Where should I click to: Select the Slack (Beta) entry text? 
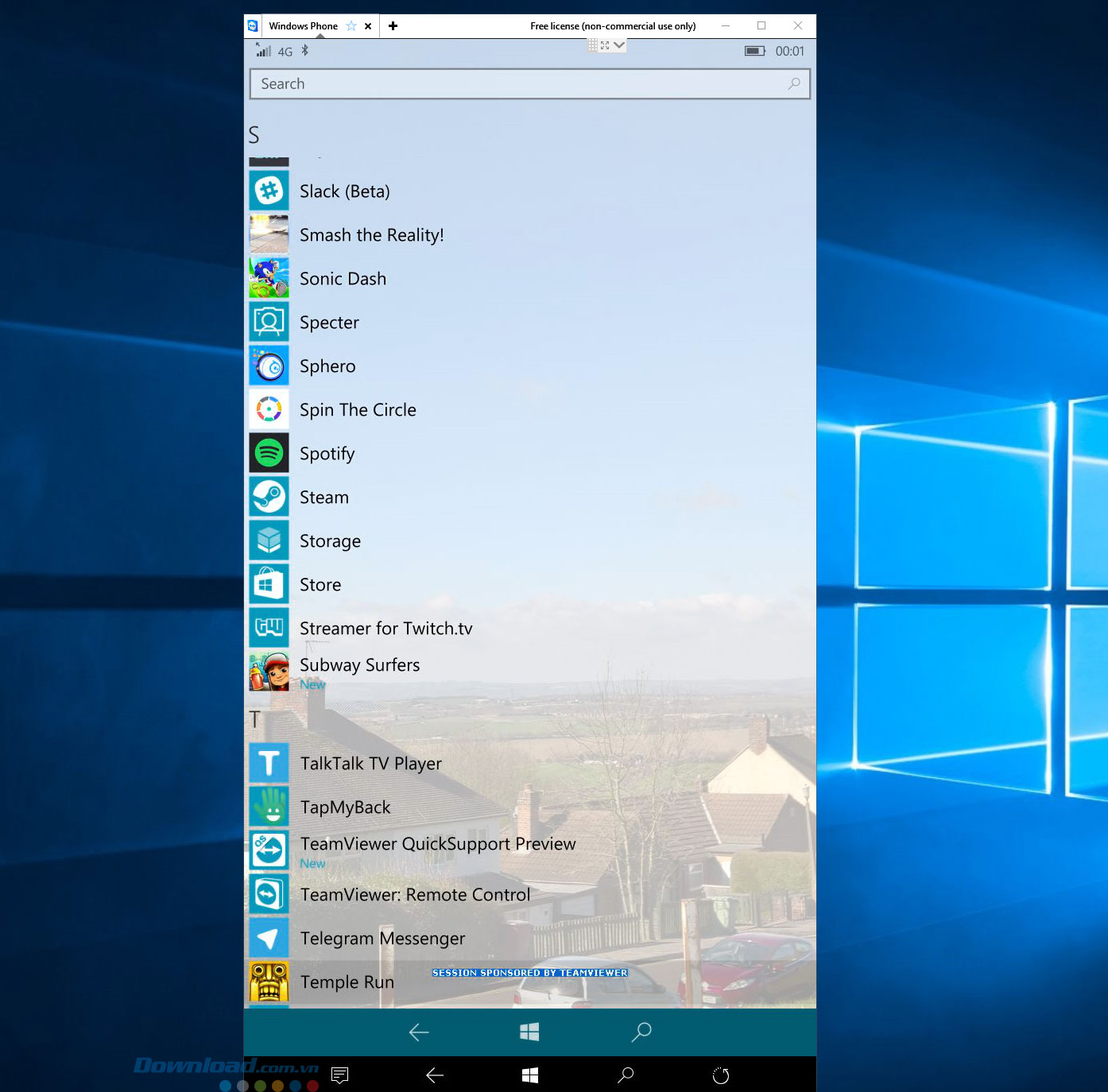pyautogui.click(x=344, y=192)
